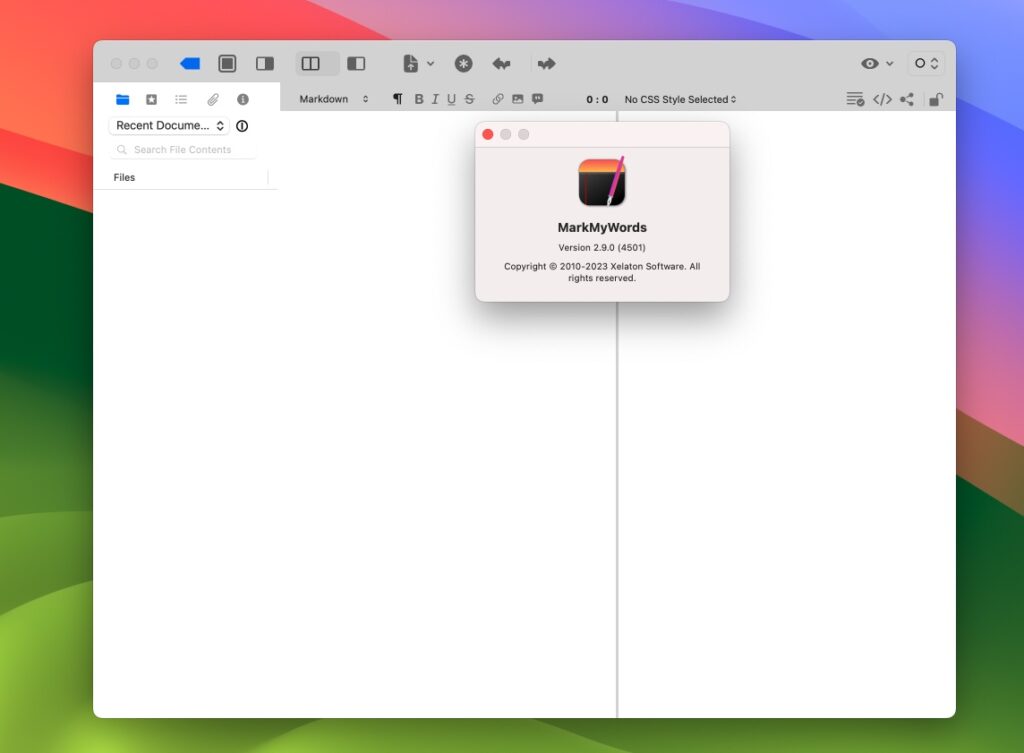The height and width of the screenshot is (753, 1024).
Task: Insert a hyperlink using the link icon
Action: point(498,99)
